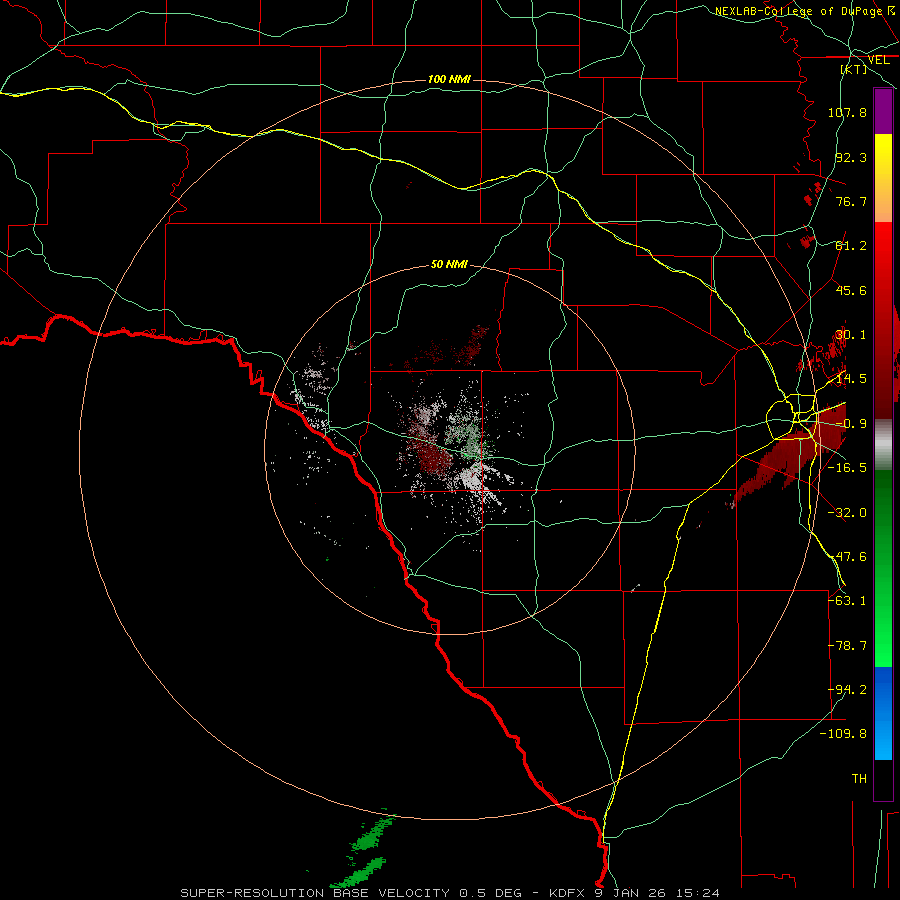Select the 61.2 legend value
Screen dimensions: 900x900
pos(851,246)
